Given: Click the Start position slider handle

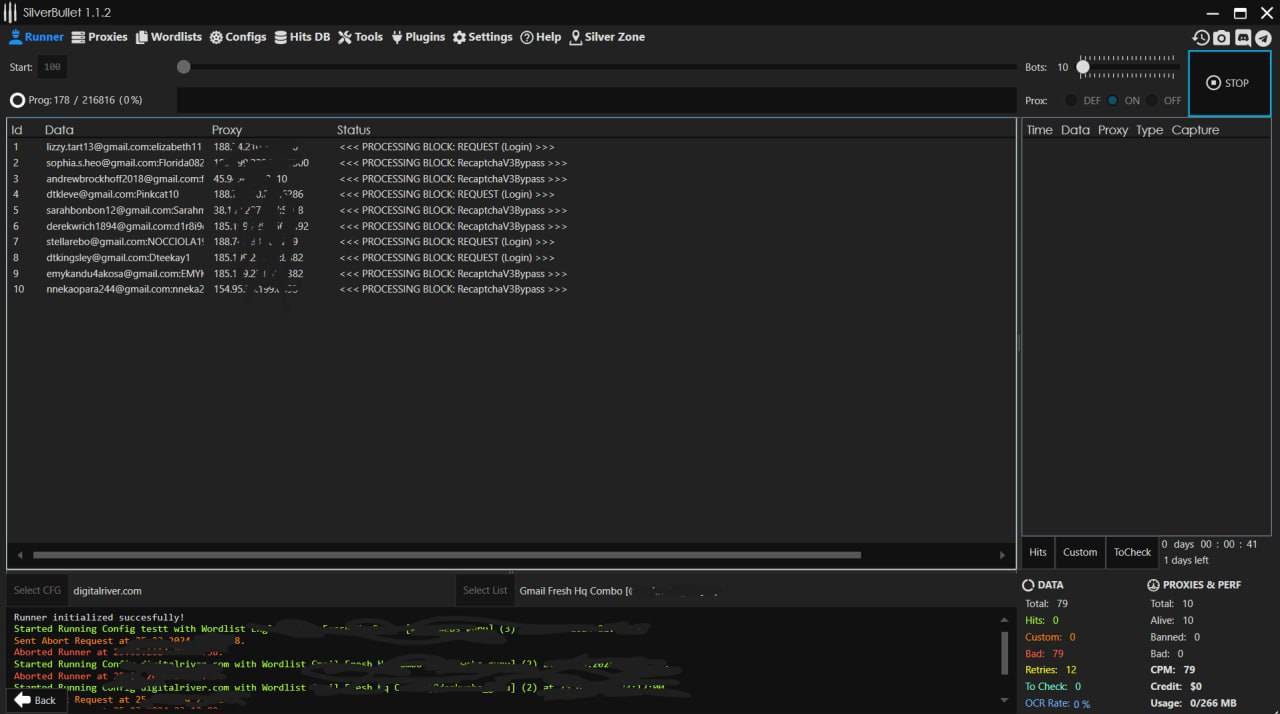Looking at the screenshot, I should pos(184,67).
